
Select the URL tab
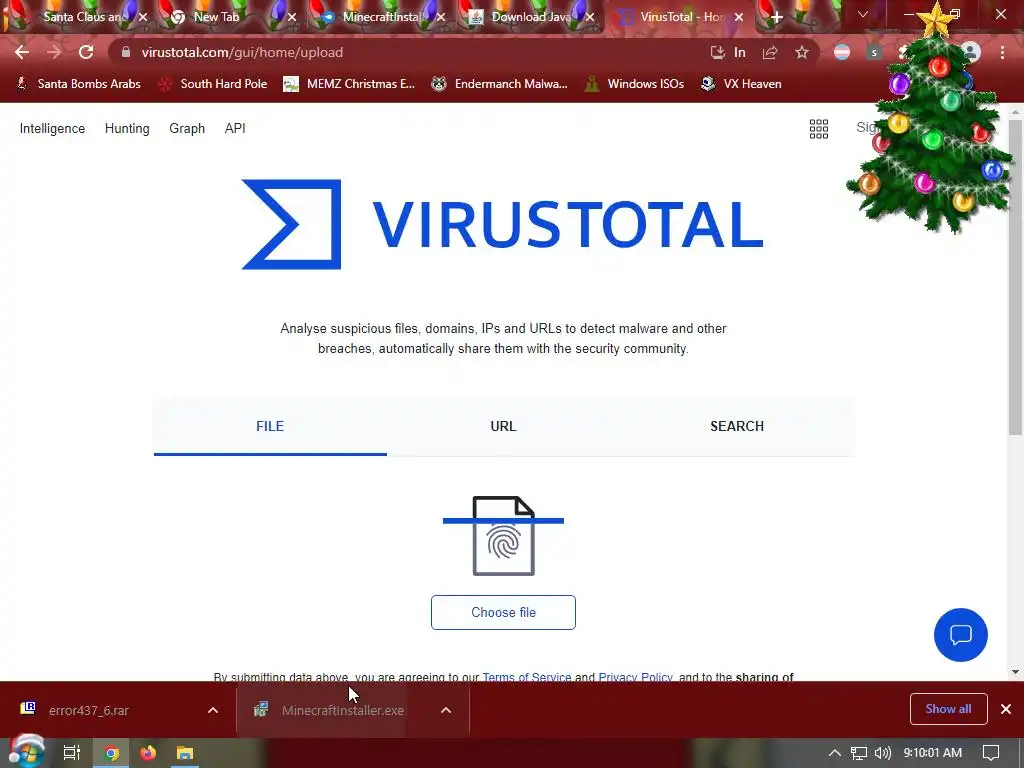(503, 426)
